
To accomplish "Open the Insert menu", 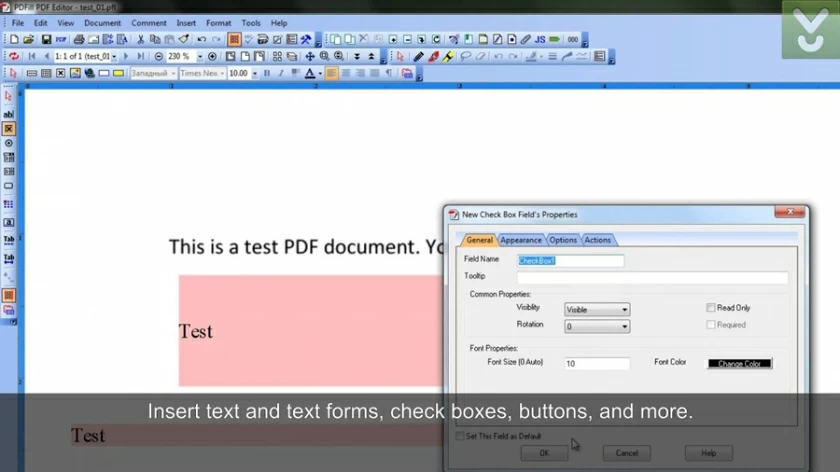I will [186, 23].
